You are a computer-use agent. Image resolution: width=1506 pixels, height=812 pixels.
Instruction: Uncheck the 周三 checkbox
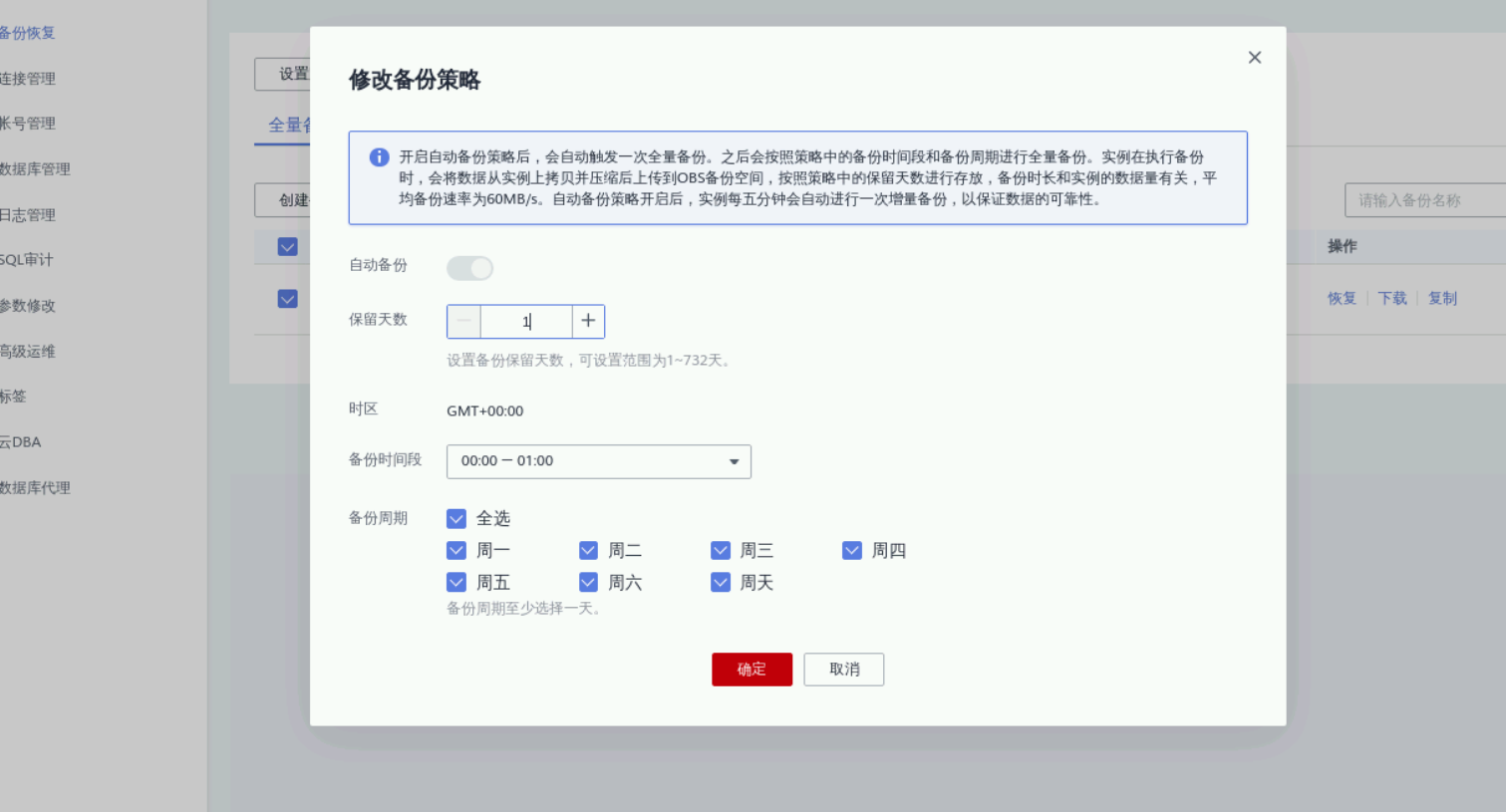721,550
